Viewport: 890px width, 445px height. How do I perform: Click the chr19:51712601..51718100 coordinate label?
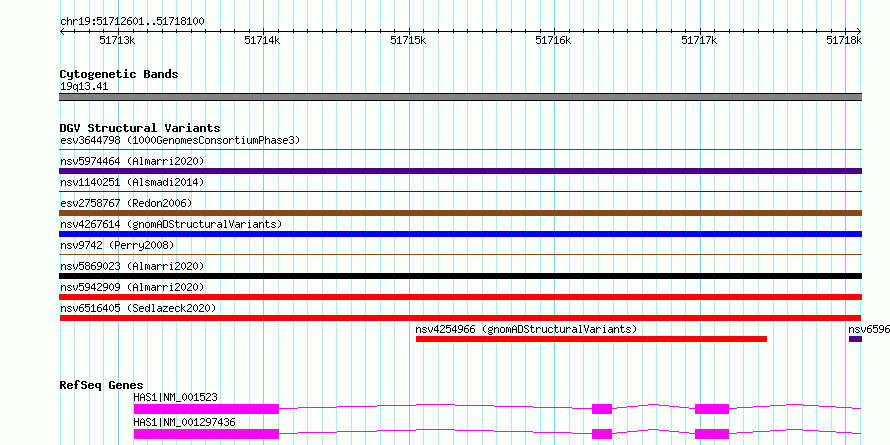(x=132, y=21)
